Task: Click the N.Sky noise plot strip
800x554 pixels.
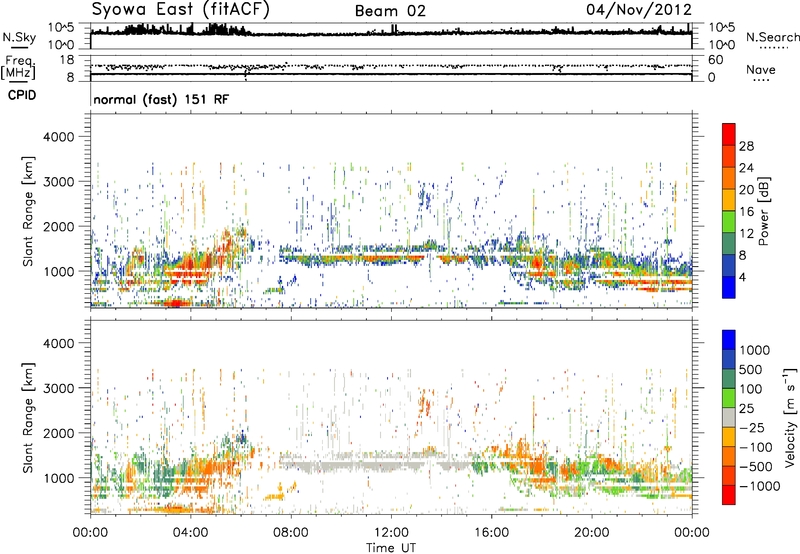Action: click(x=391, y=36)
